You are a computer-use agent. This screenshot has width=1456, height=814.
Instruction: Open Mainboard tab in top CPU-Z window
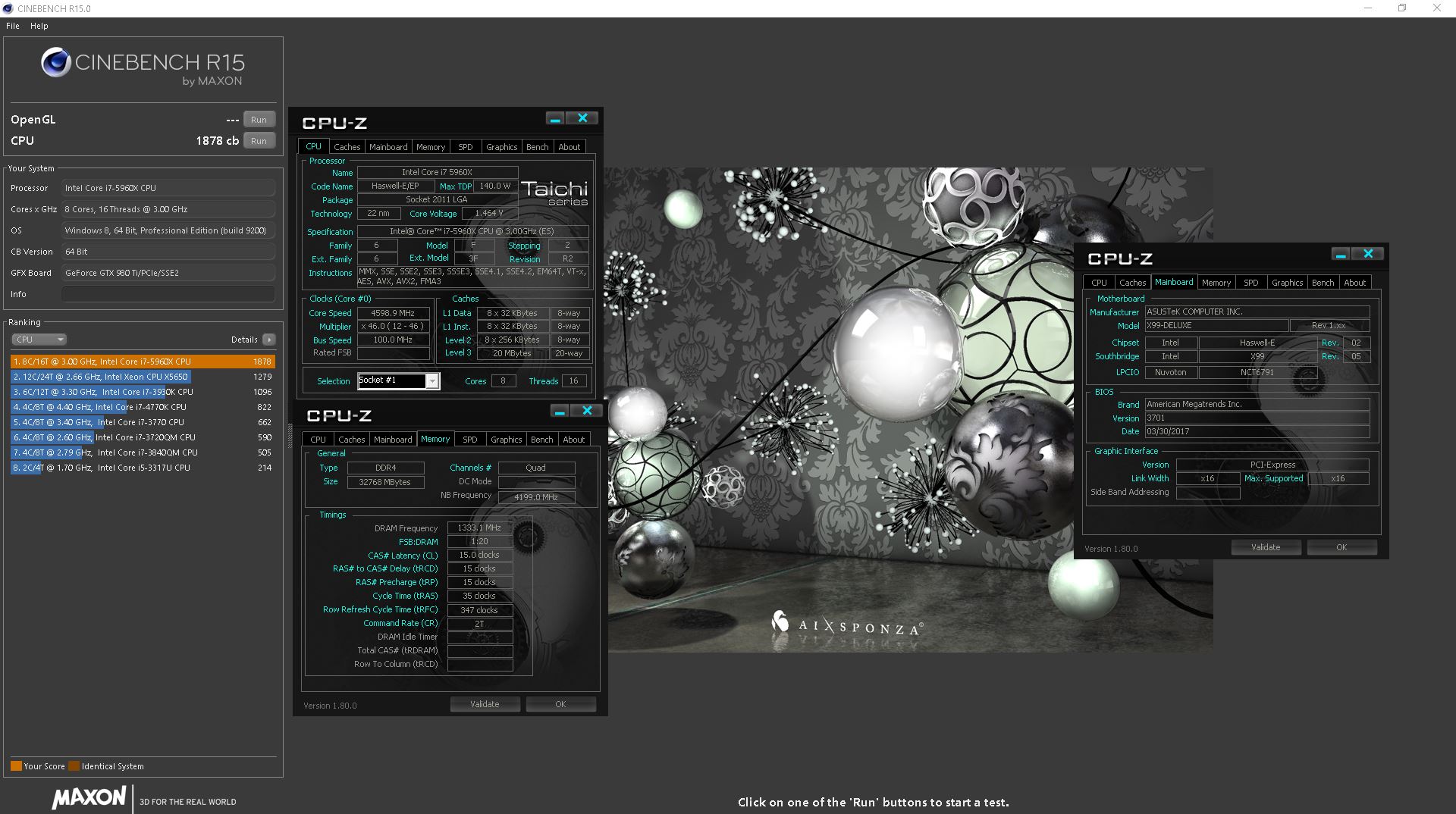388,147
